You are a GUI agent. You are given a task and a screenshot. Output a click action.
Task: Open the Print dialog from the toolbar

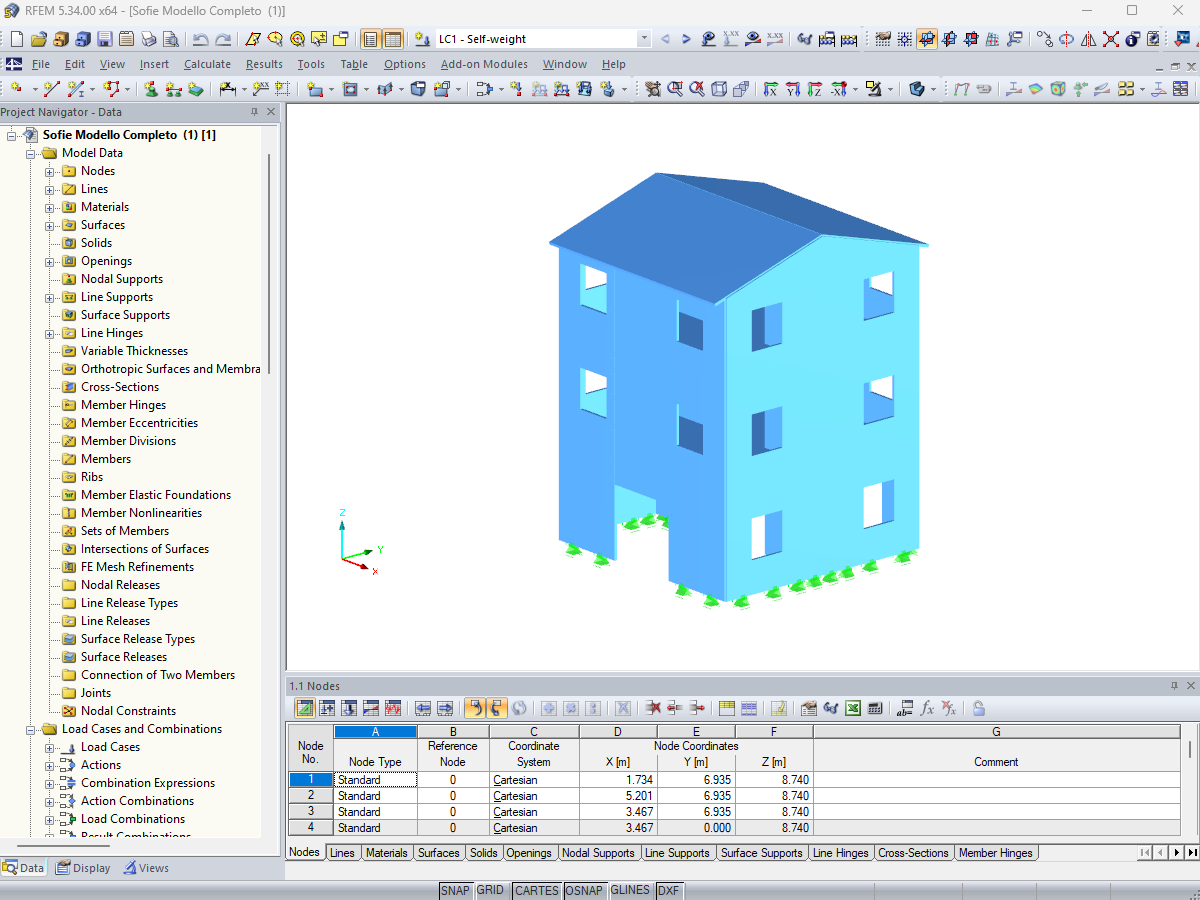pos(147,40)
